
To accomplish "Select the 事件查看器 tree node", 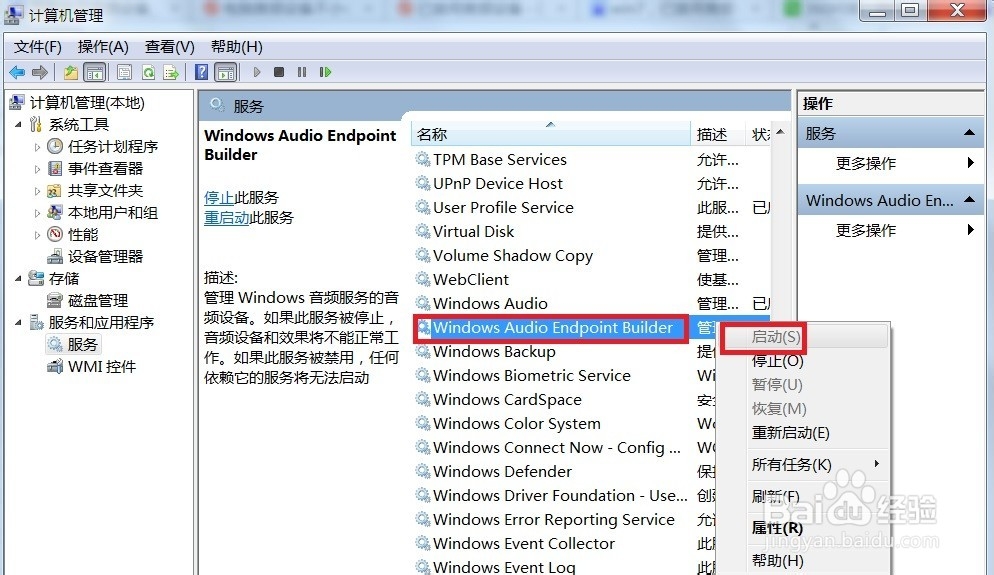I will tap(105, 169).
